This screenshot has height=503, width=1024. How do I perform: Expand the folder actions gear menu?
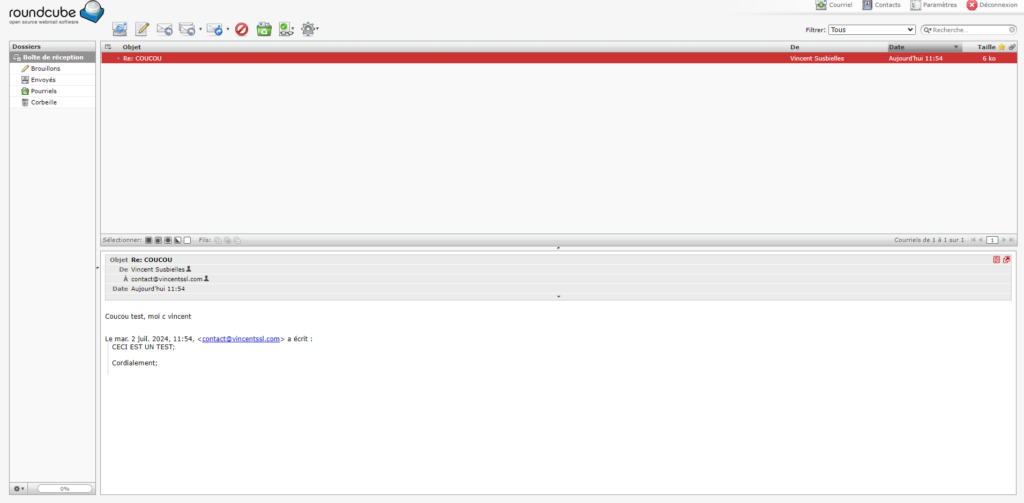[x=21, y=488]
